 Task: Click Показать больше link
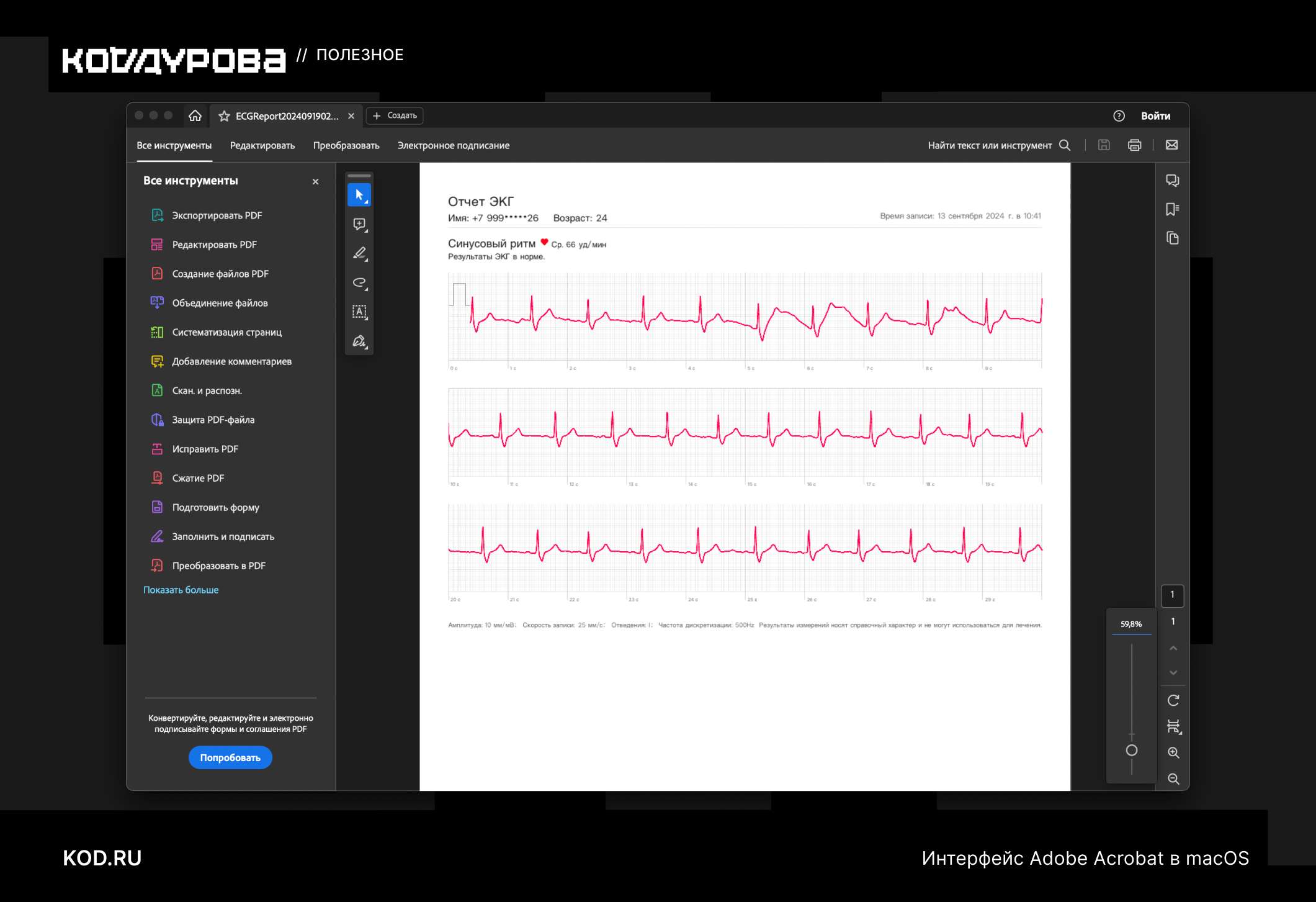[x=181, y=590]
